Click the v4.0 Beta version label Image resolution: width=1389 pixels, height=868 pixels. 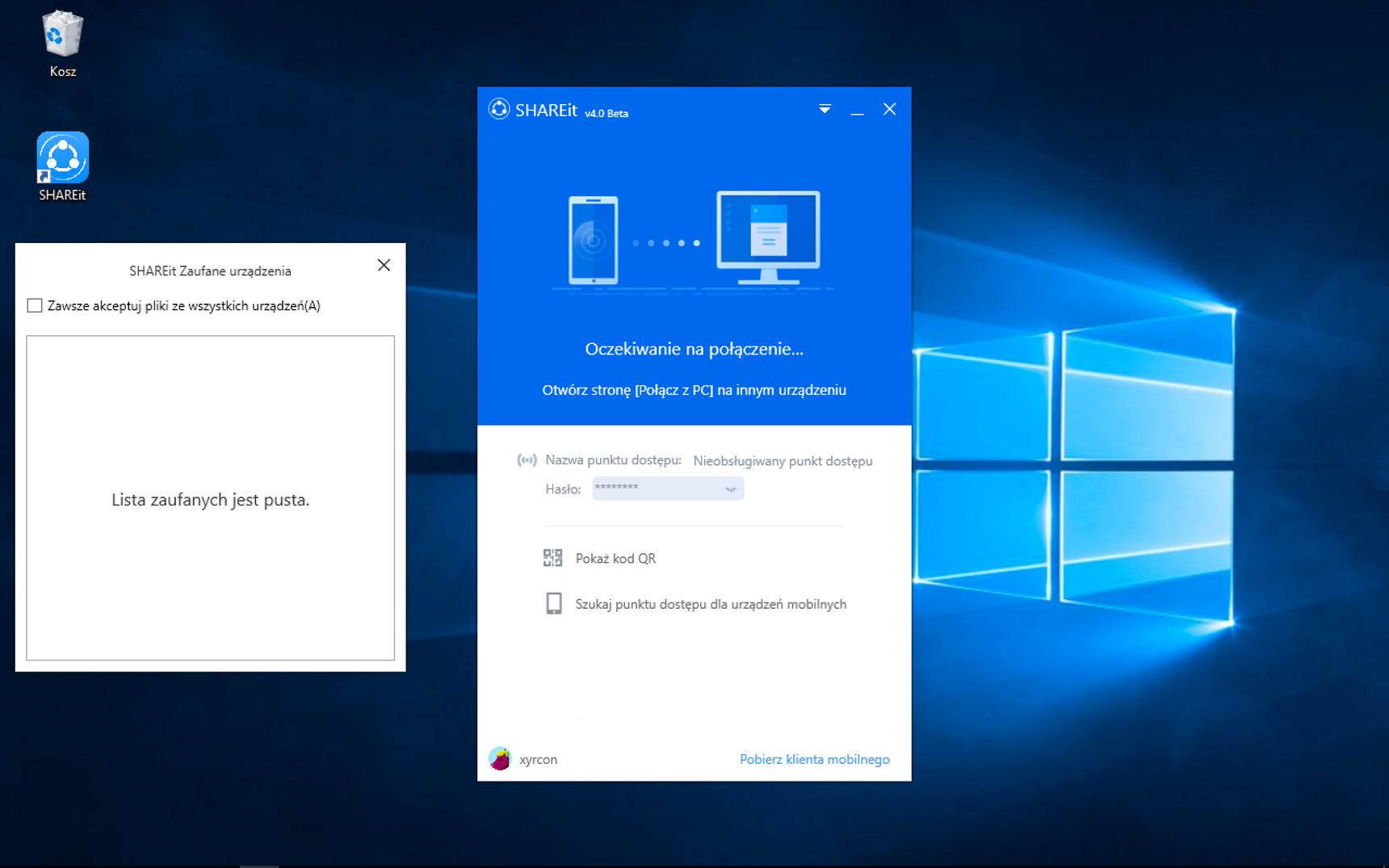pos(606,114)
